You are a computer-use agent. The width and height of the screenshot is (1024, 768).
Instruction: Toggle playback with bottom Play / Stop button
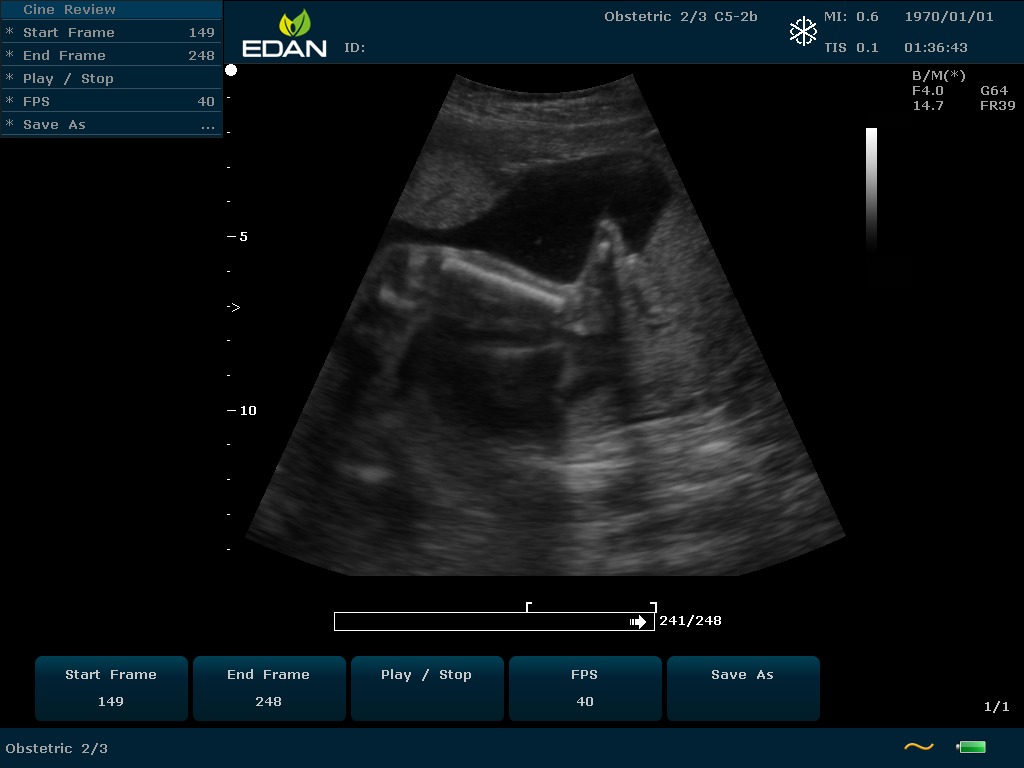(x=426, y=688)
